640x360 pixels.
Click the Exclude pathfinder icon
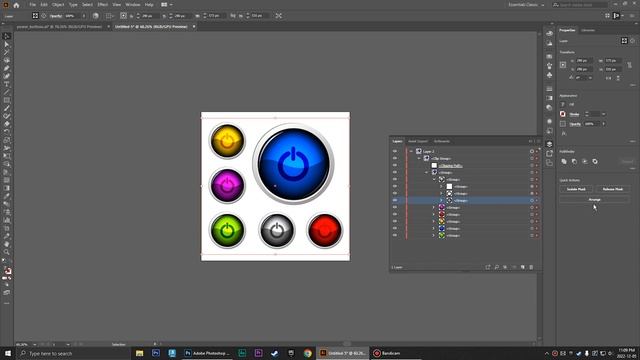(595, 161)
